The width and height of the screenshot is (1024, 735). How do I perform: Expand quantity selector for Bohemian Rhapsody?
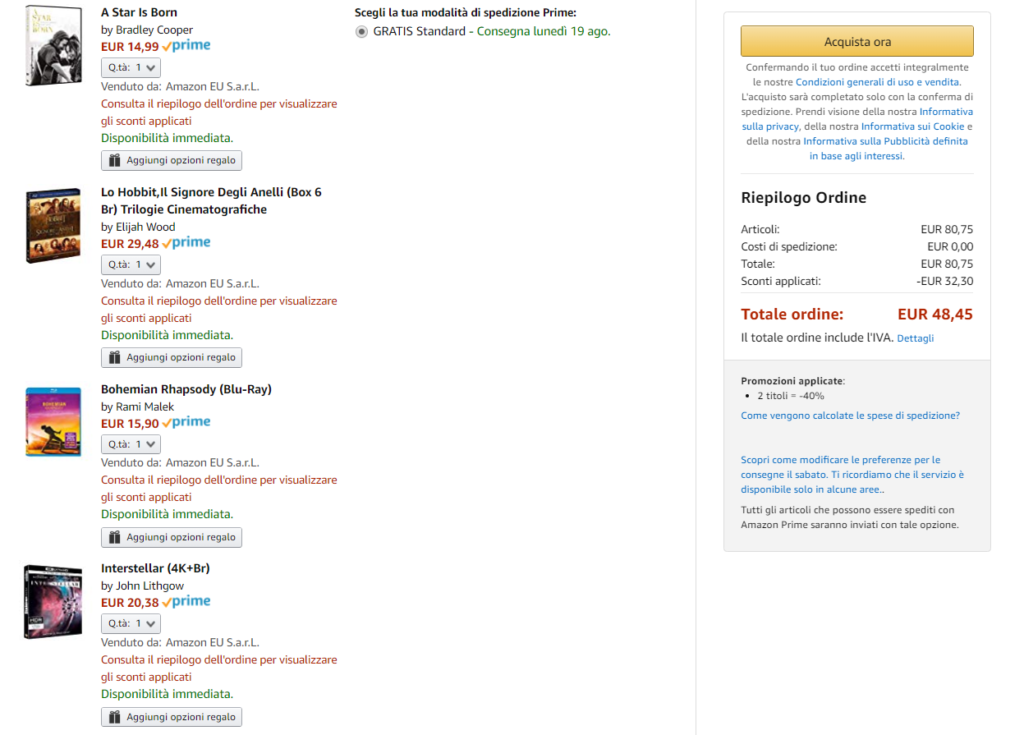click(131, 444)
